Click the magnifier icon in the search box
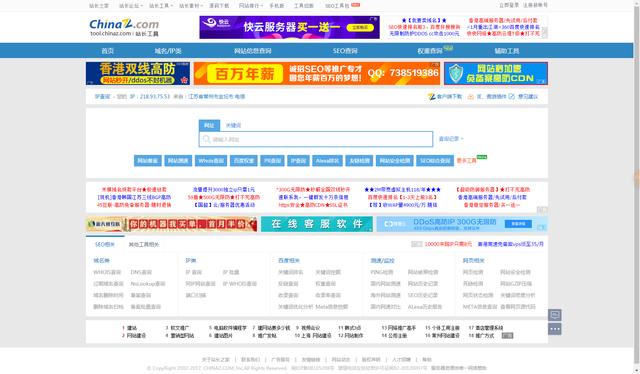The height and width of the screenshot is (374, 640). (x=207, y=139)
